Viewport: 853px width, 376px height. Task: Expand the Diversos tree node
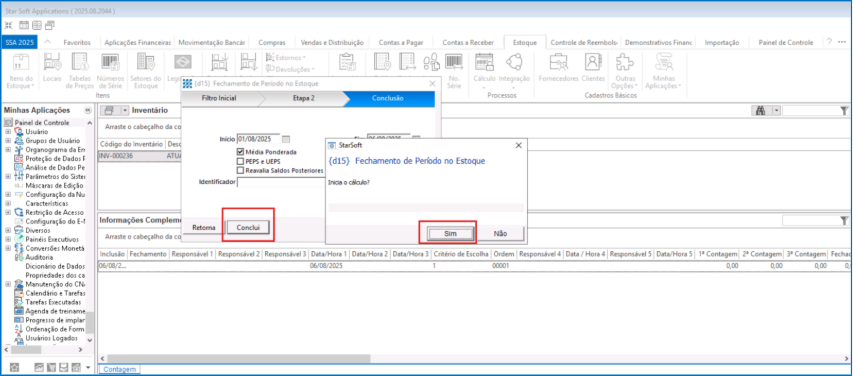tap(8, 230)
